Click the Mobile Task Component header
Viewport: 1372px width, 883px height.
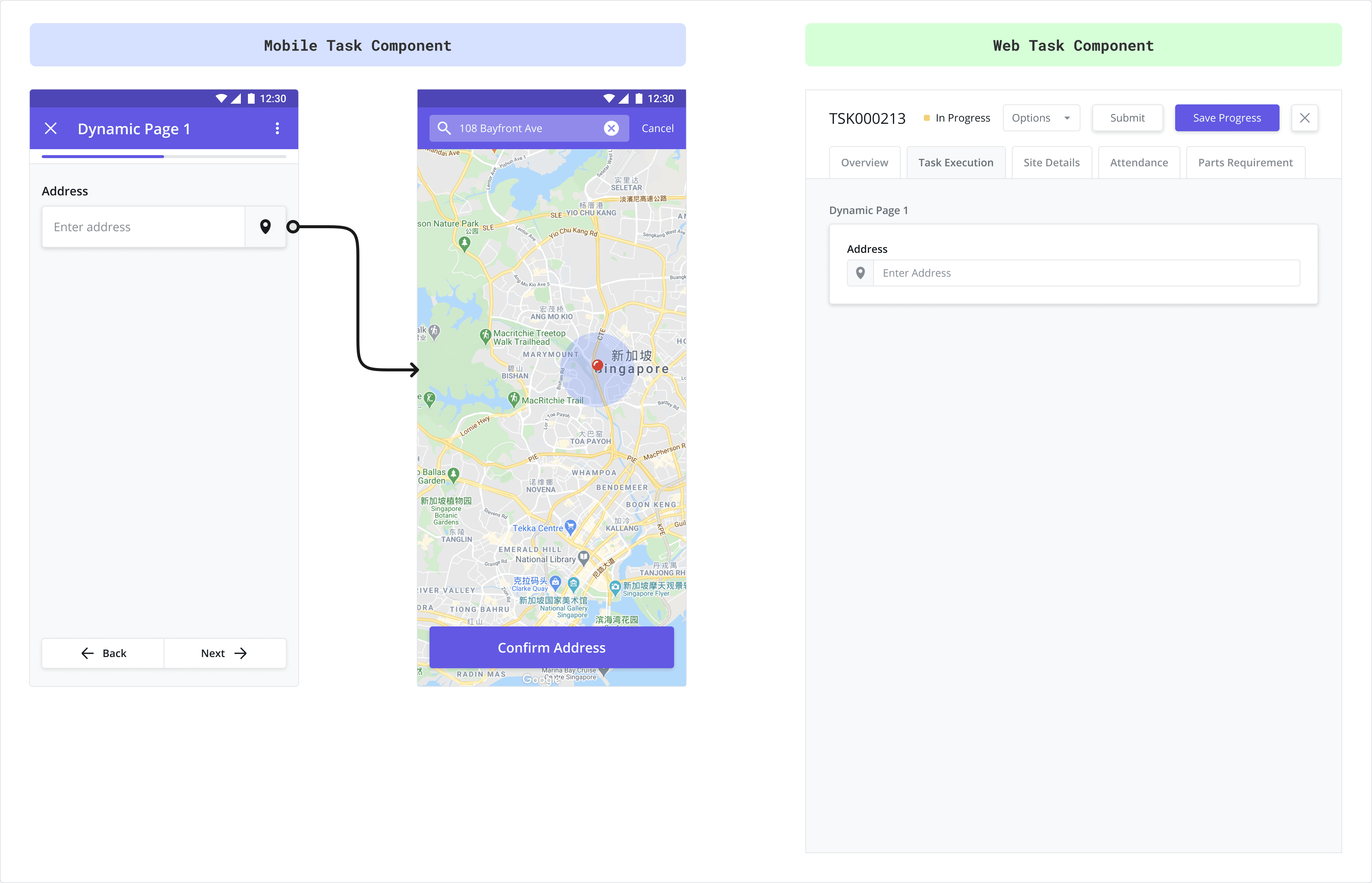[358, 45]
